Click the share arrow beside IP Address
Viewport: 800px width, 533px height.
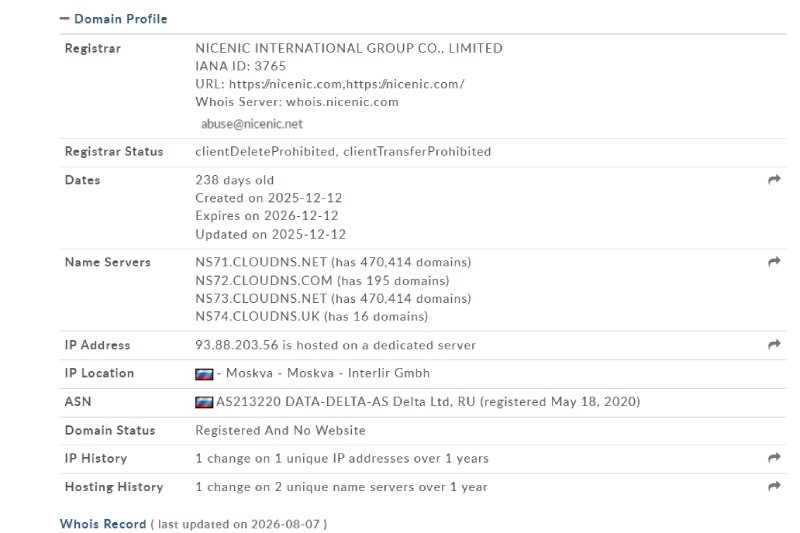pyautogui.click(x=774, y=344)
